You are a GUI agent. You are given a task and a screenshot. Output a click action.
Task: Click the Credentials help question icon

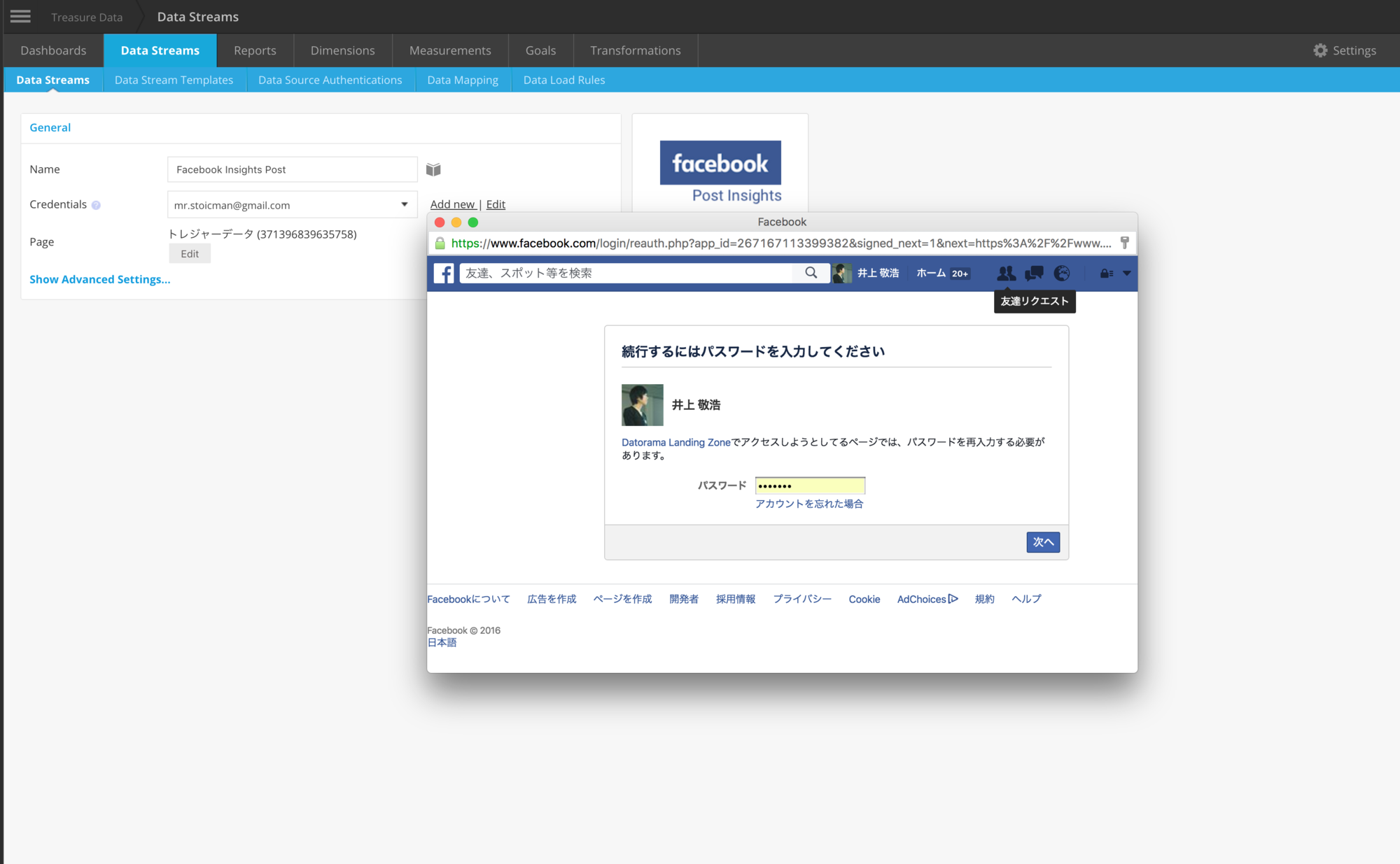(96, 205)
